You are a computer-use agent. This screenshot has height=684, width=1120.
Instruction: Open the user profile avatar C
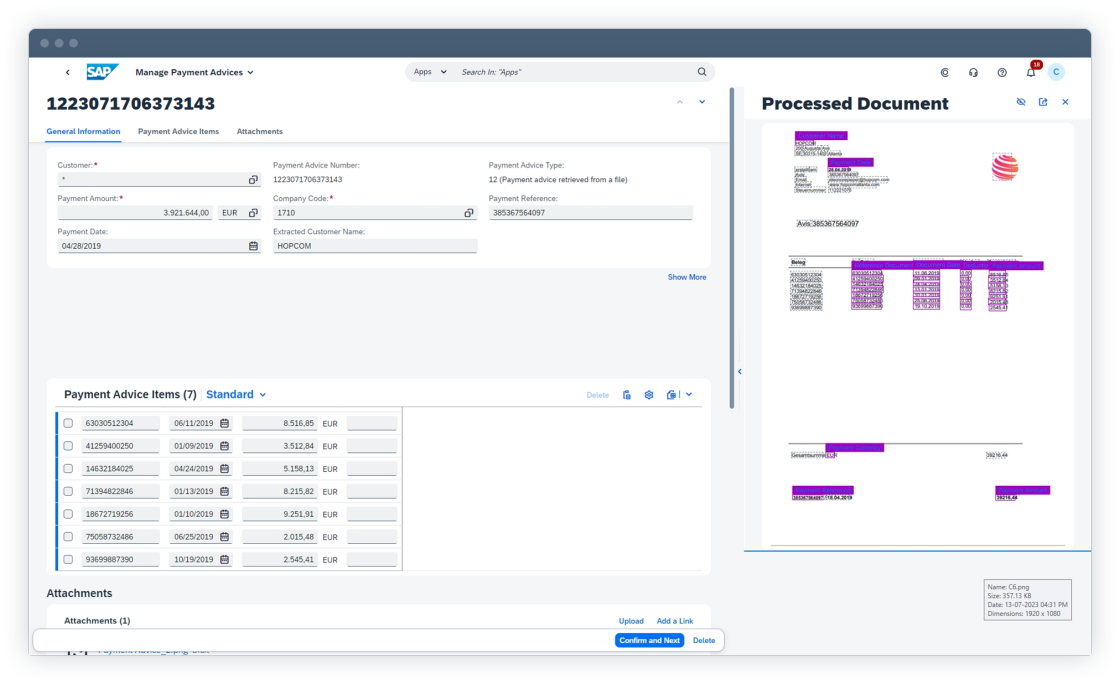click(1056, 72)
